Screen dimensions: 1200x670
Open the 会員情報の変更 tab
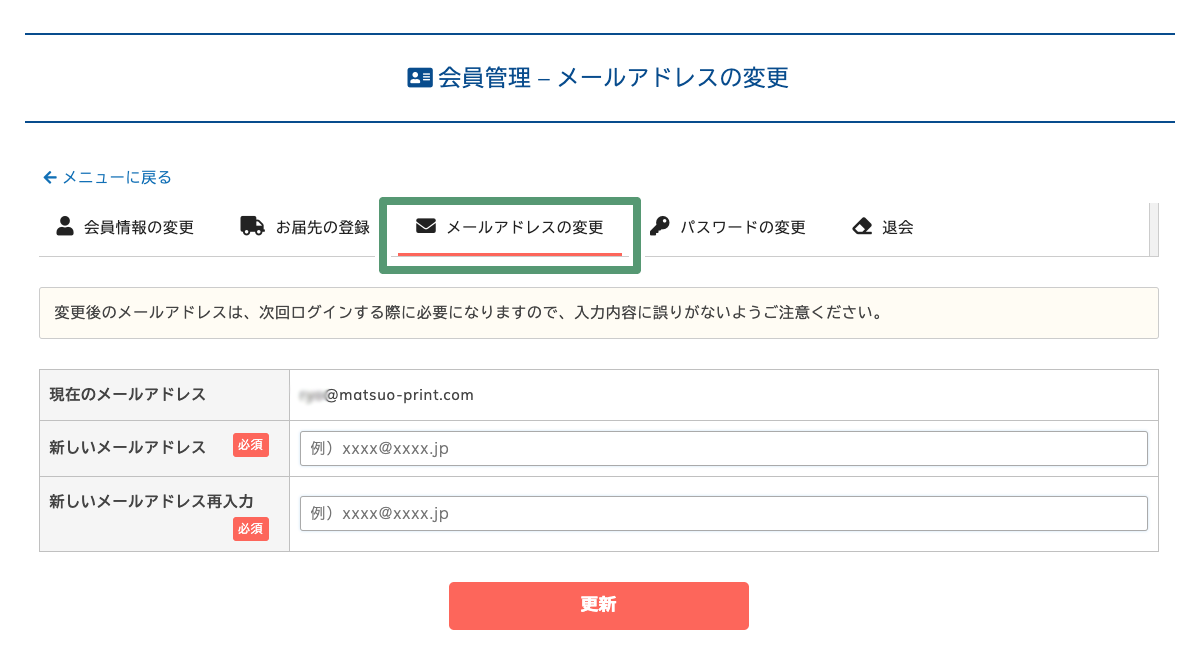coord(126,227)
